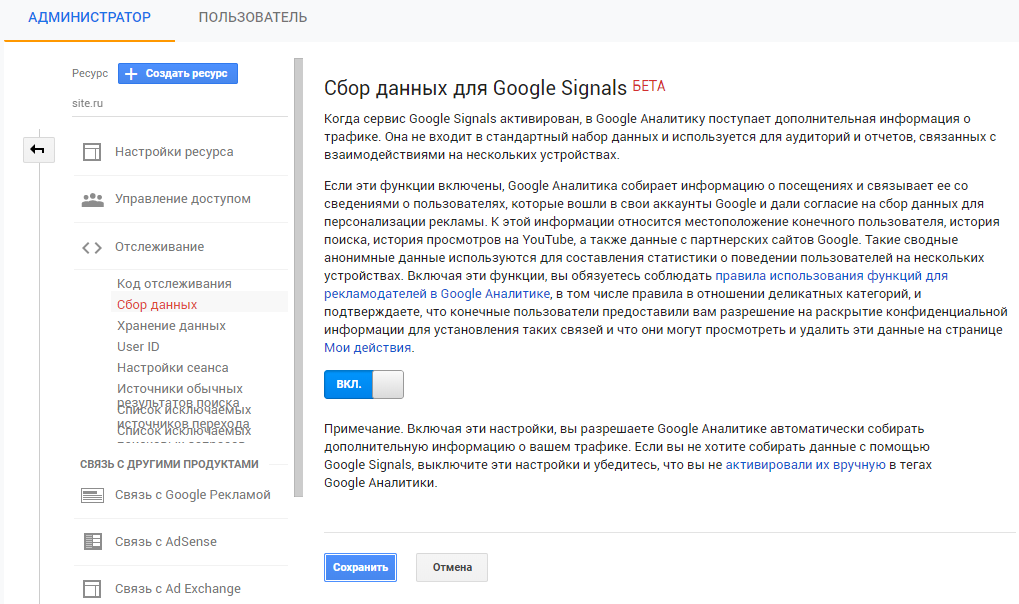The height and width of the screenshot is (604, 1019).
Task: Click the Настройки ресурса window icon
Action: pos(92,152)
